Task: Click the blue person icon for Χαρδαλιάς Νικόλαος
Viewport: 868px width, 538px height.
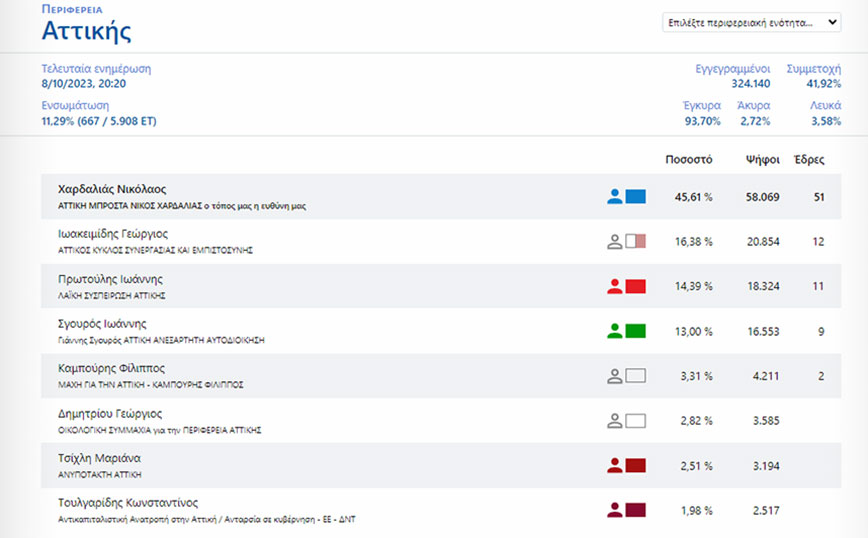Action: [614, 197]
